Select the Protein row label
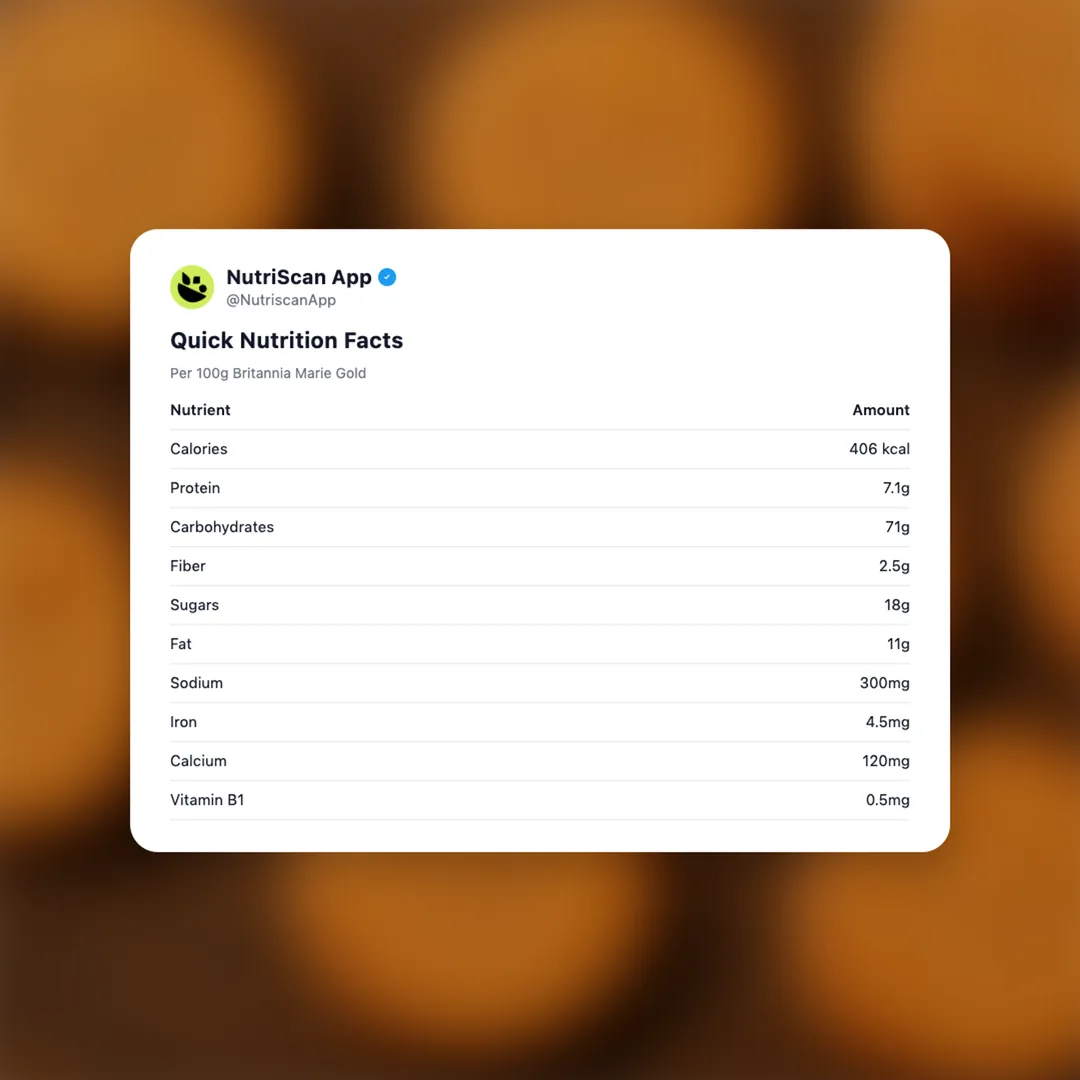The height and width of the screenshot is (1080, 1080). (195, 488)
